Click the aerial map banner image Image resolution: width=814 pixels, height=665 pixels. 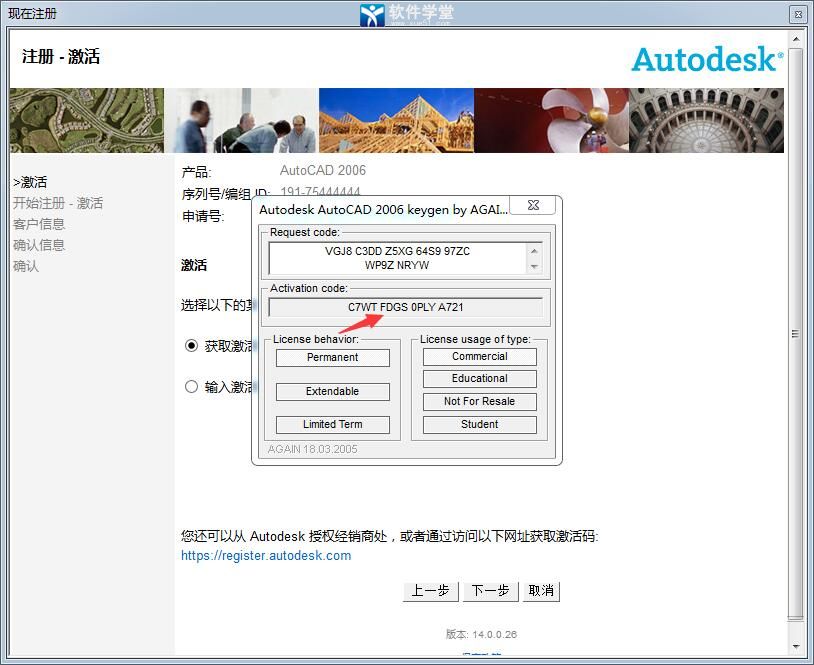point(87,120)
